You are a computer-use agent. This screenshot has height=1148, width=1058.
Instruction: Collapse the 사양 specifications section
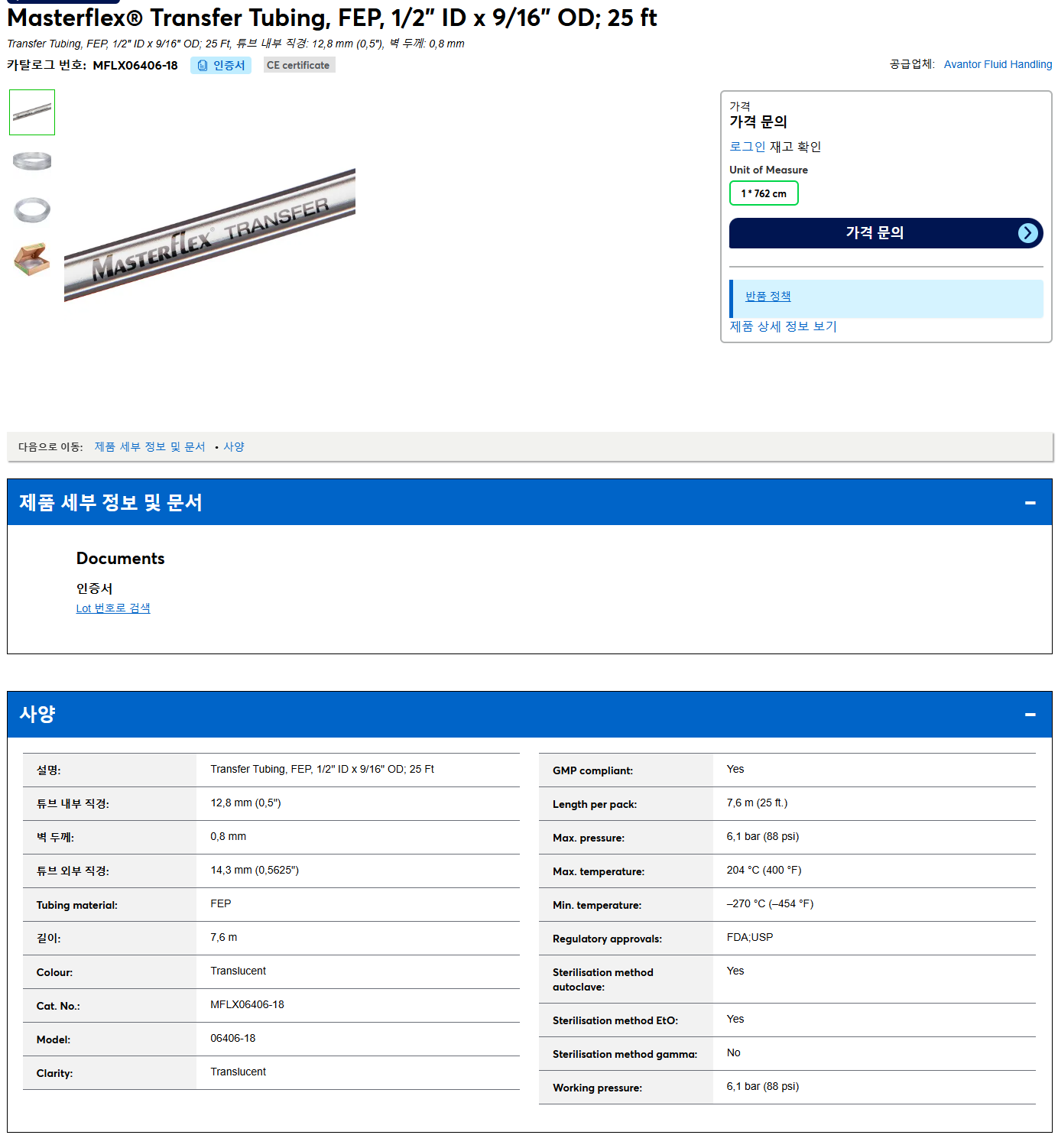point(1030,715)
